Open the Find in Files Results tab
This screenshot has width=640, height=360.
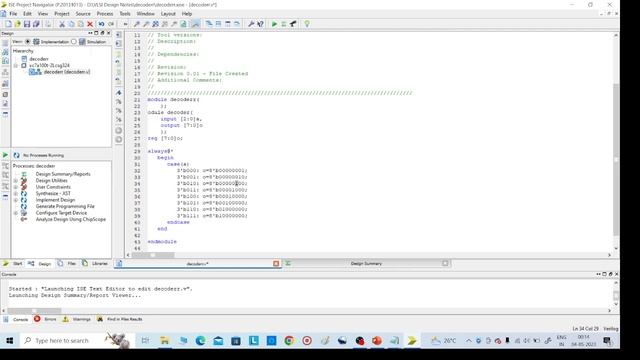tap(120, 319)
